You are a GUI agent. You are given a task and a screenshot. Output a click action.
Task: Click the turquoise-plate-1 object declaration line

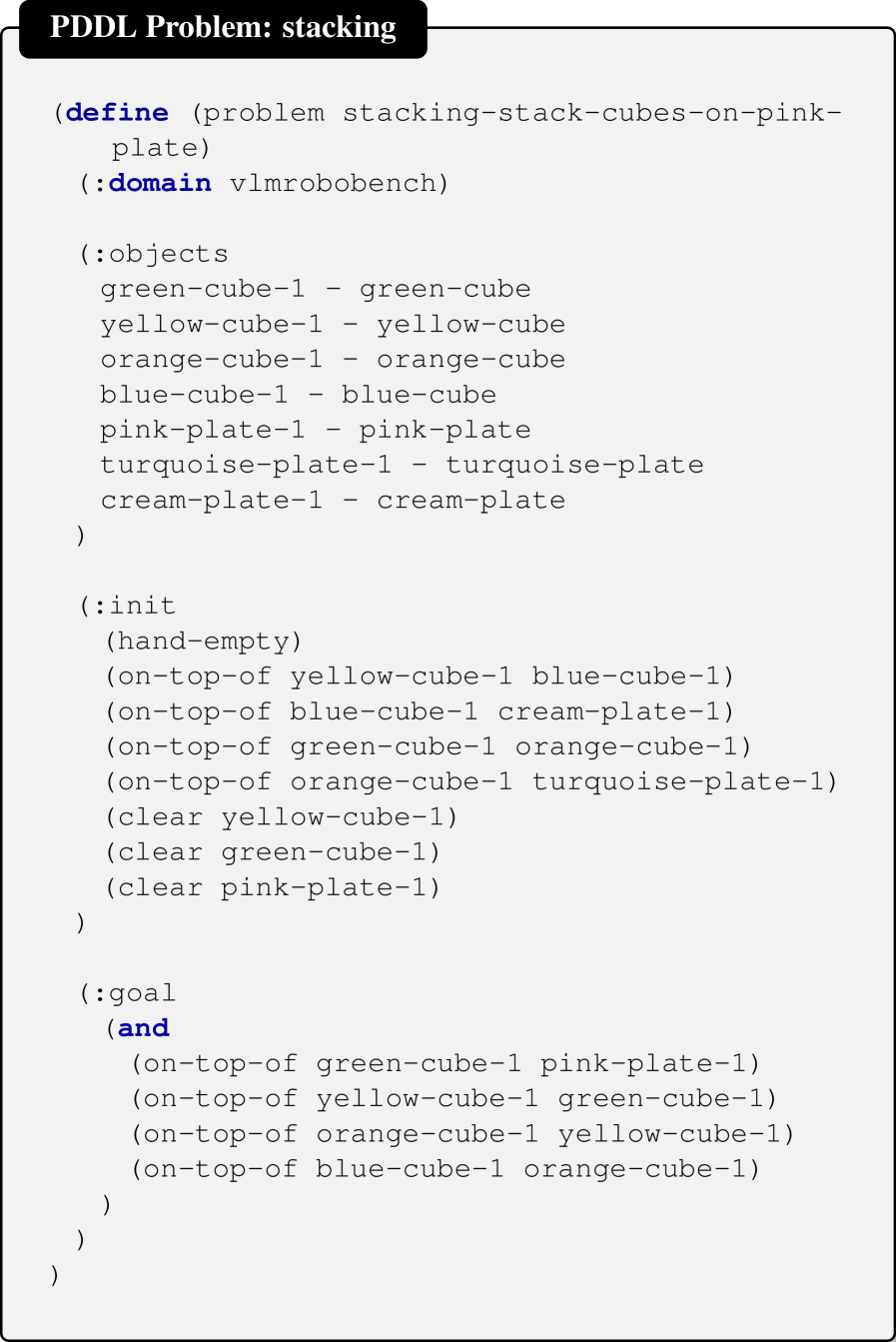[402, 466]
